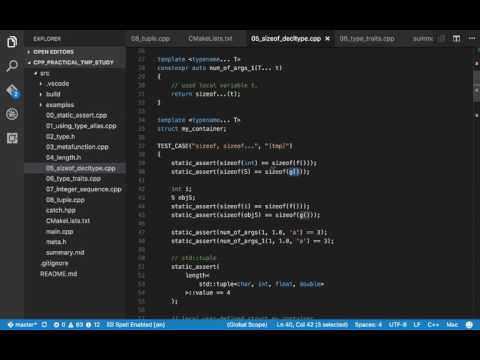Change end of line sequence LF
The height and width of the screenshot is (360, 480).
point(417,325)
